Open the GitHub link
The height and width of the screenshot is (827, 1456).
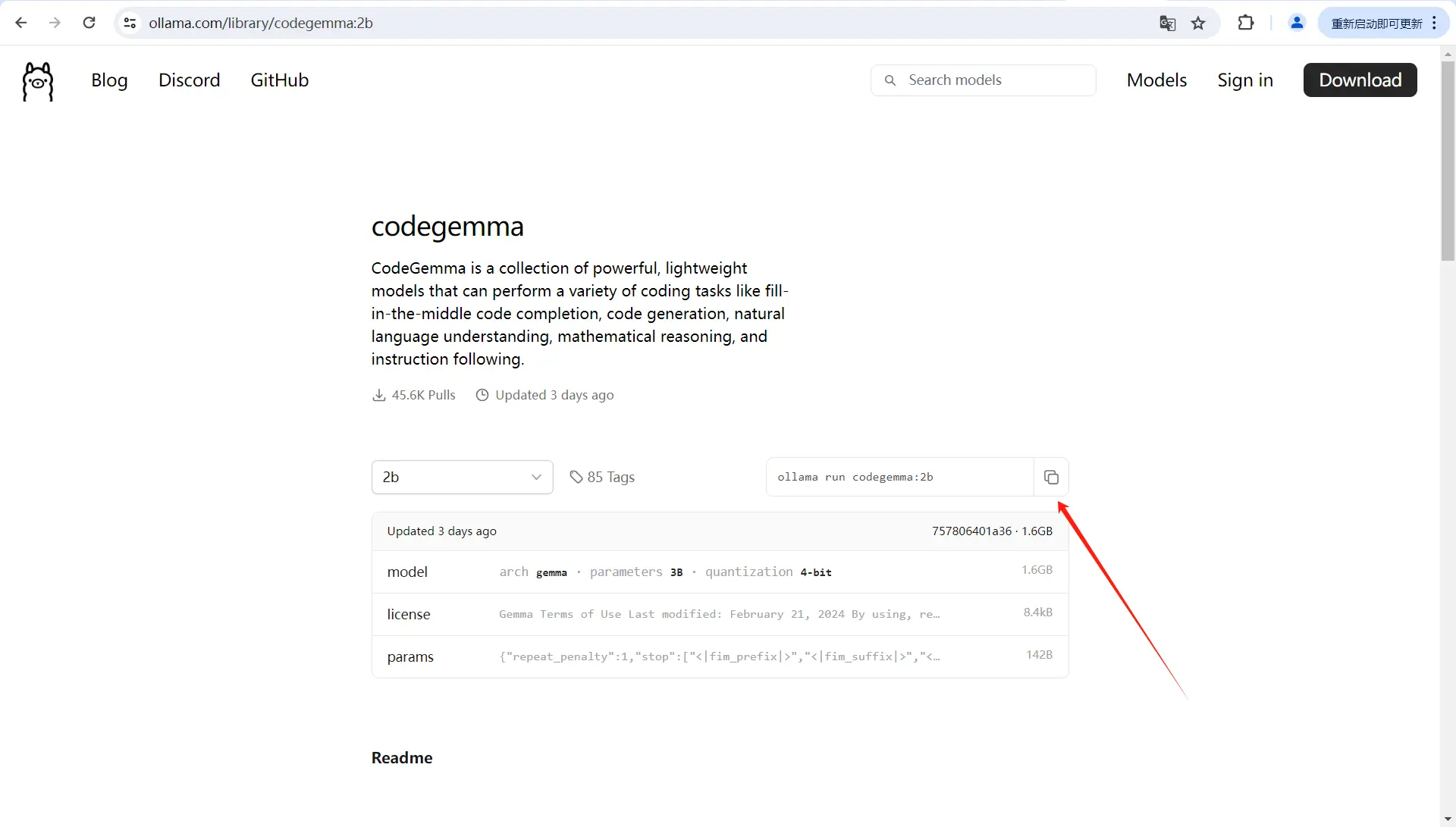pyautogui.click(x=279, y=80)
